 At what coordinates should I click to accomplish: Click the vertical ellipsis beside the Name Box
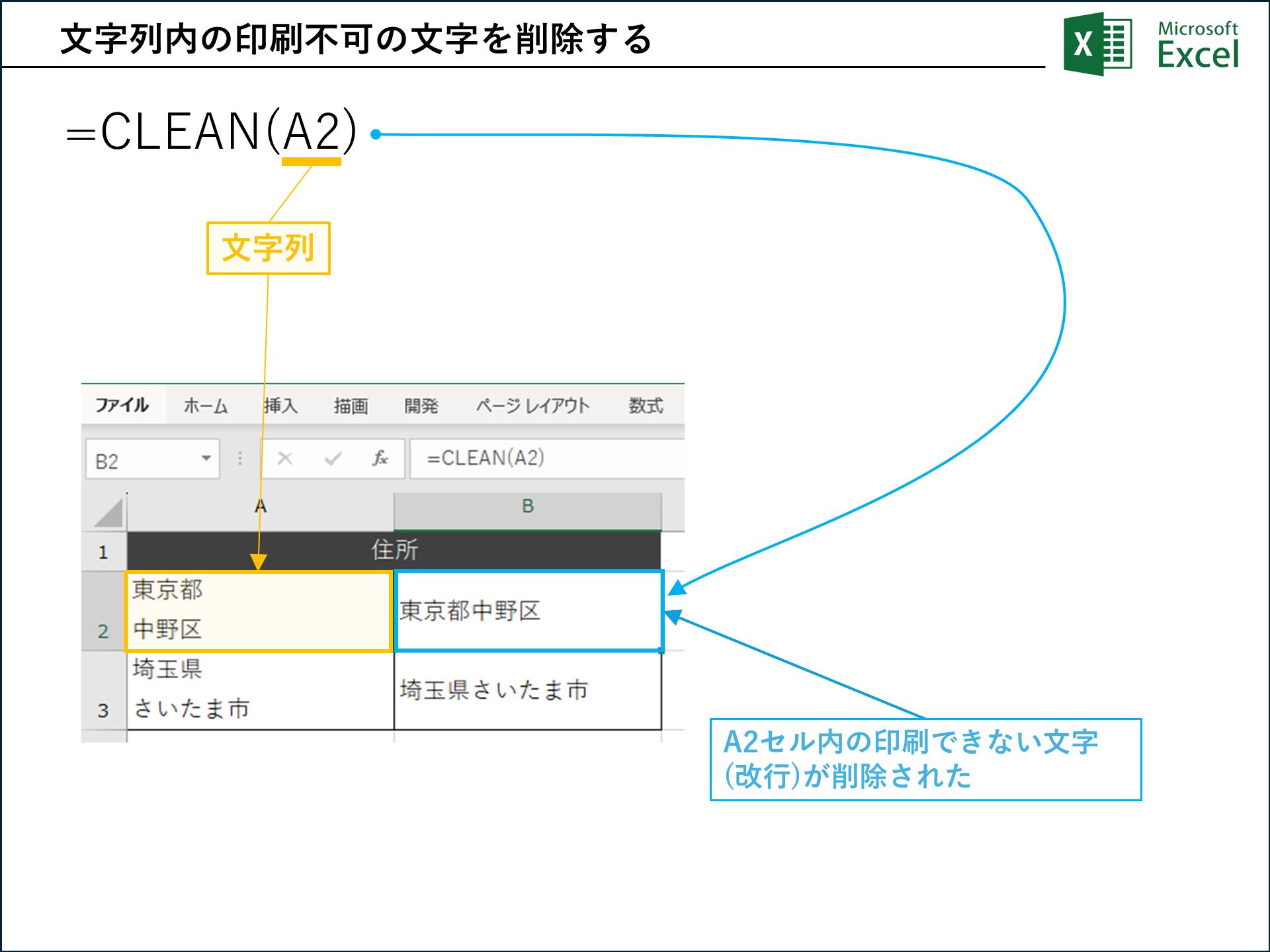click(240, 457)
